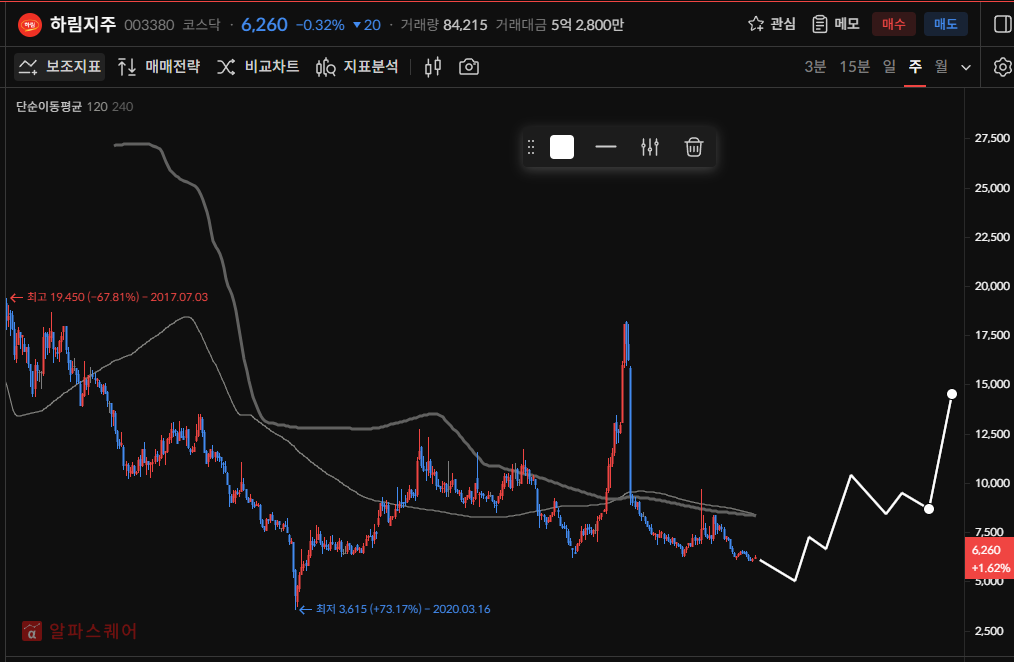Change chart type with candlestick icon

pyautogui.click(x=433, y=67)
